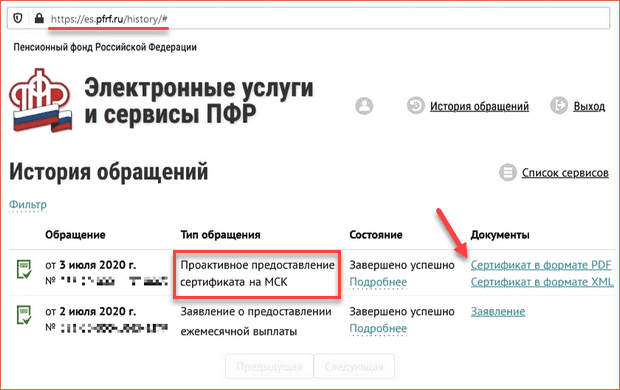Select the 'от 3 июля 2020 г.' request date
The image size is (620, 390).
click(x=91, y=265)
